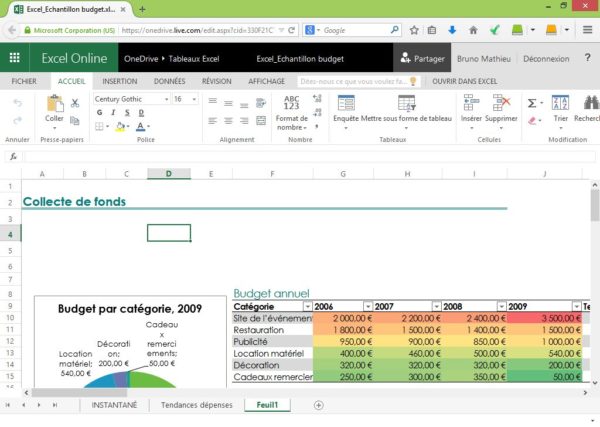The width and height of the screenshot is (600, 427).
Task: Align text to middle vertically
Action: (228, 103)
